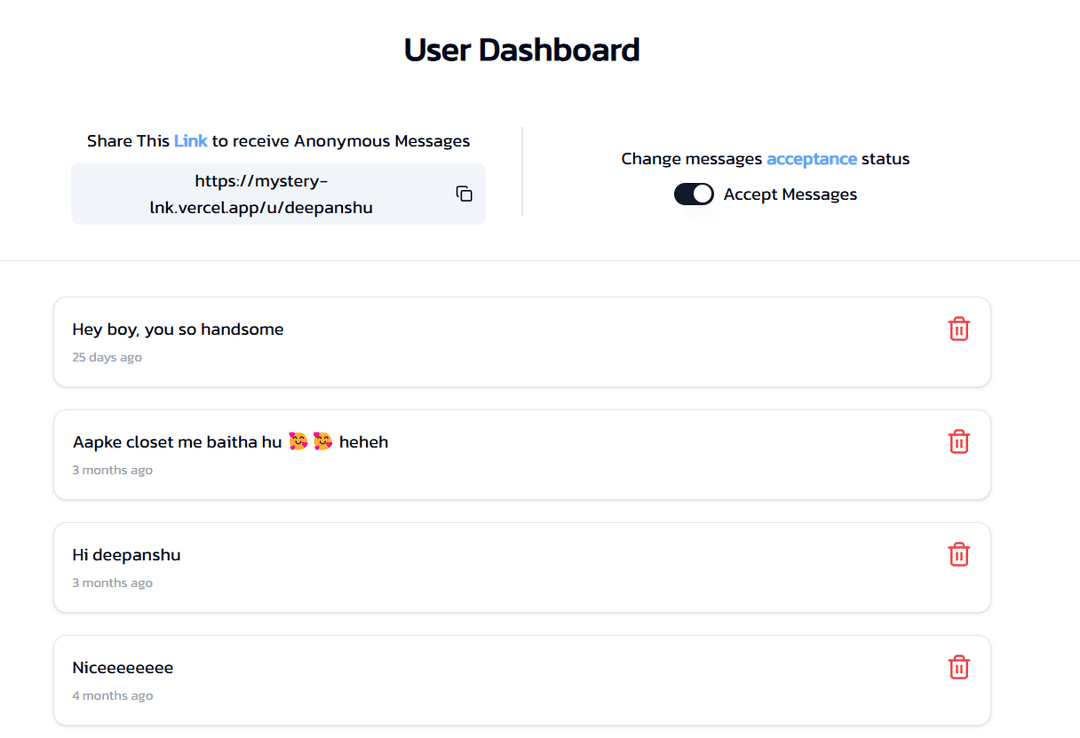Delete the 'Hi deepanshu' message
Viewport: 1080px width, 738px height.
pyautogui.click(x=958, y=555)
